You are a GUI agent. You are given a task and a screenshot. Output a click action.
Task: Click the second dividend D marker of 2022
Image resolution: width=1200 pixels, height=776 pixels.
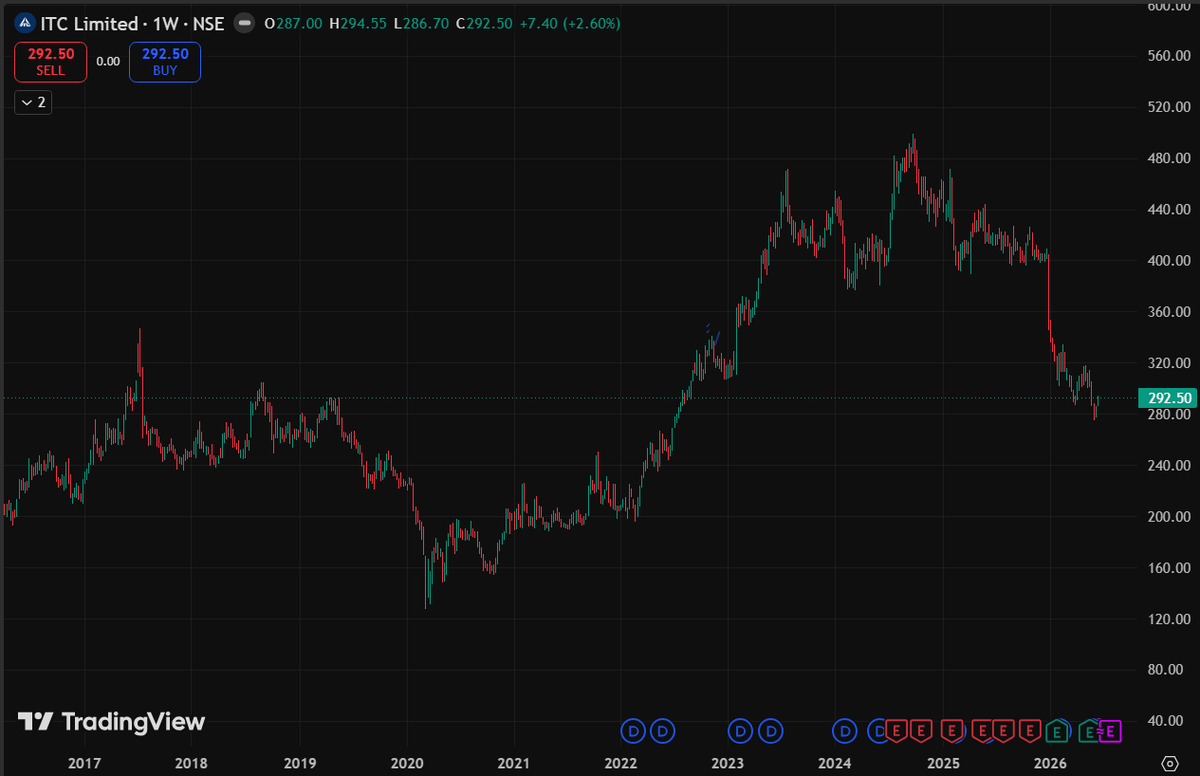(663, 731)
